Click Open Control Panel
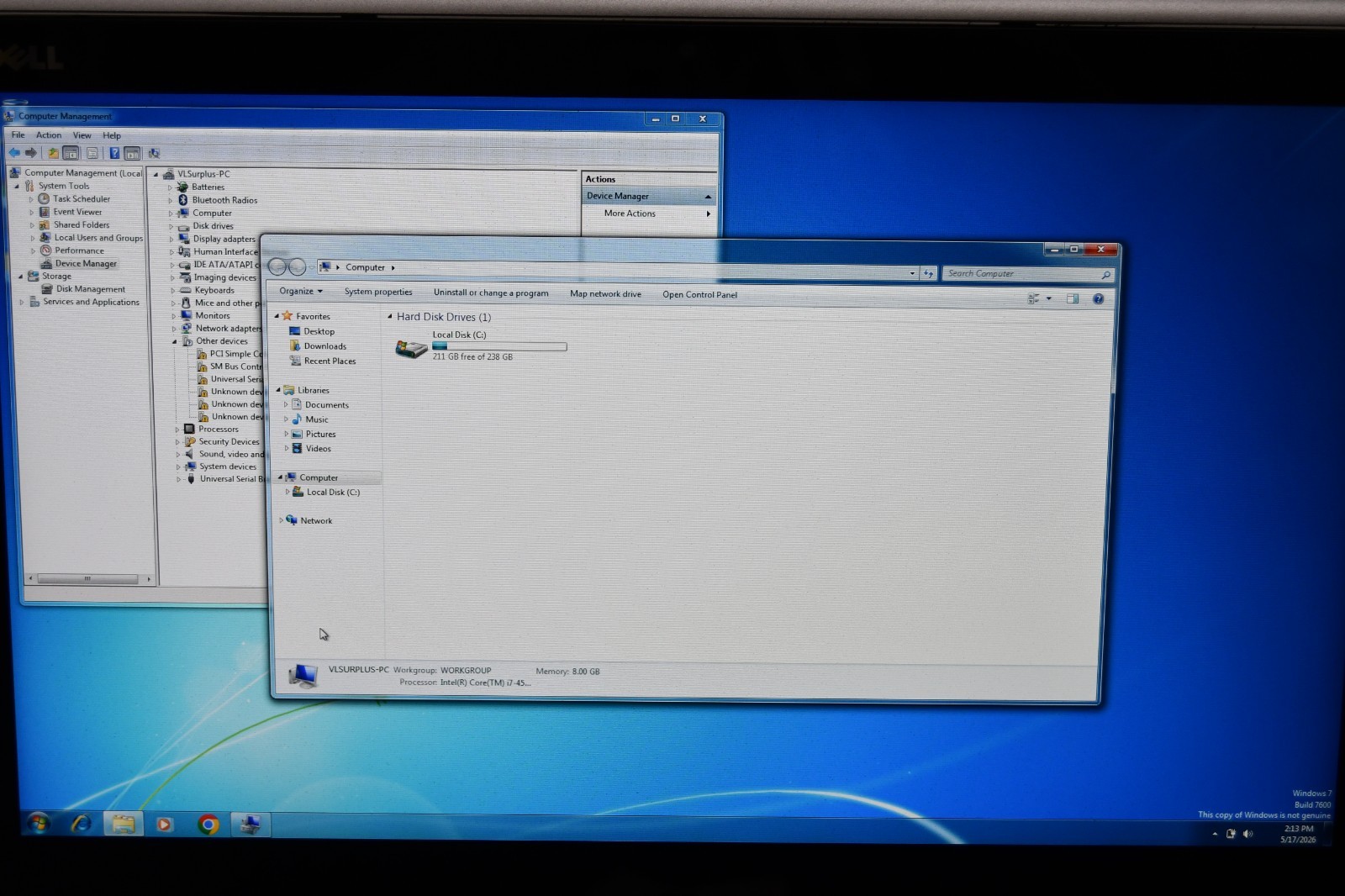The width and height of the screenshot is (1345, 896). coord(699,295)
